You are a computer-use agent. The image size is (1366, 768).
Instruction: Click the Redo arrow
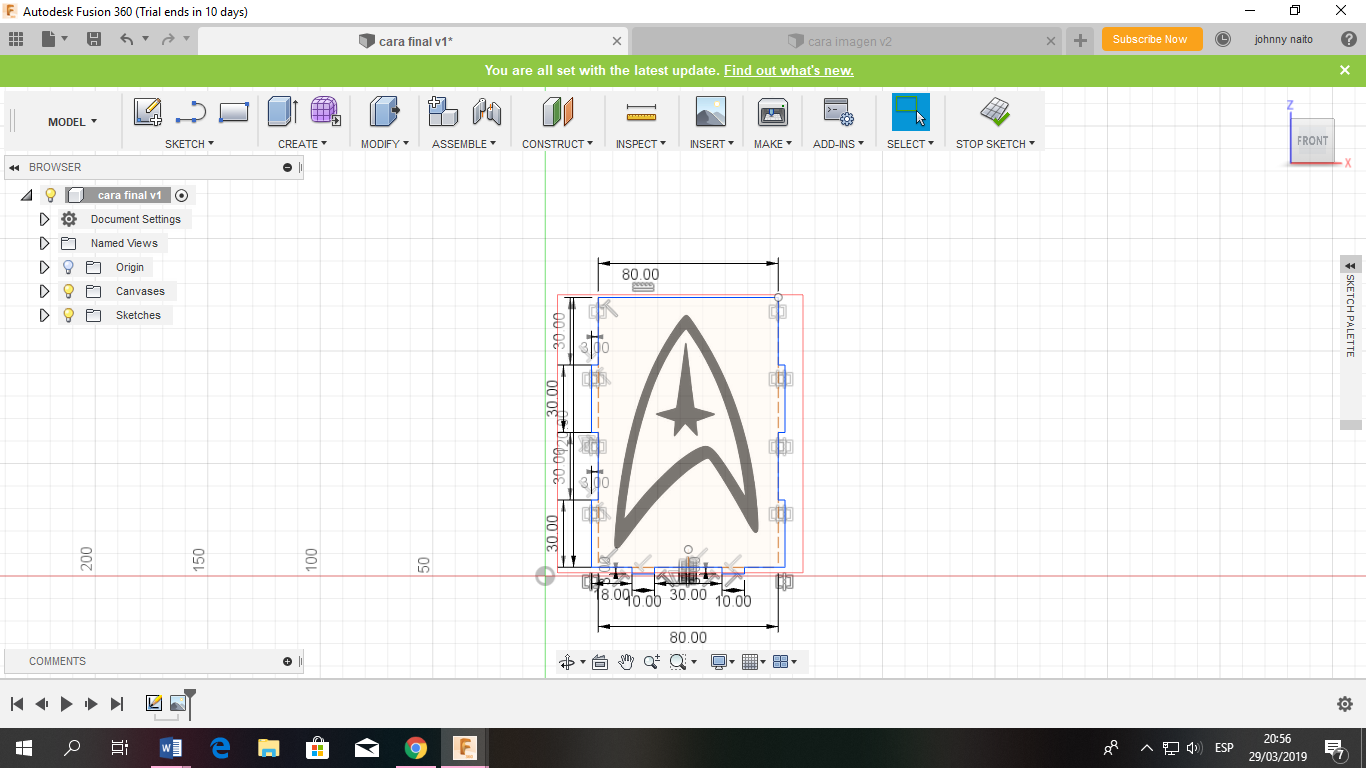[168, 39]
